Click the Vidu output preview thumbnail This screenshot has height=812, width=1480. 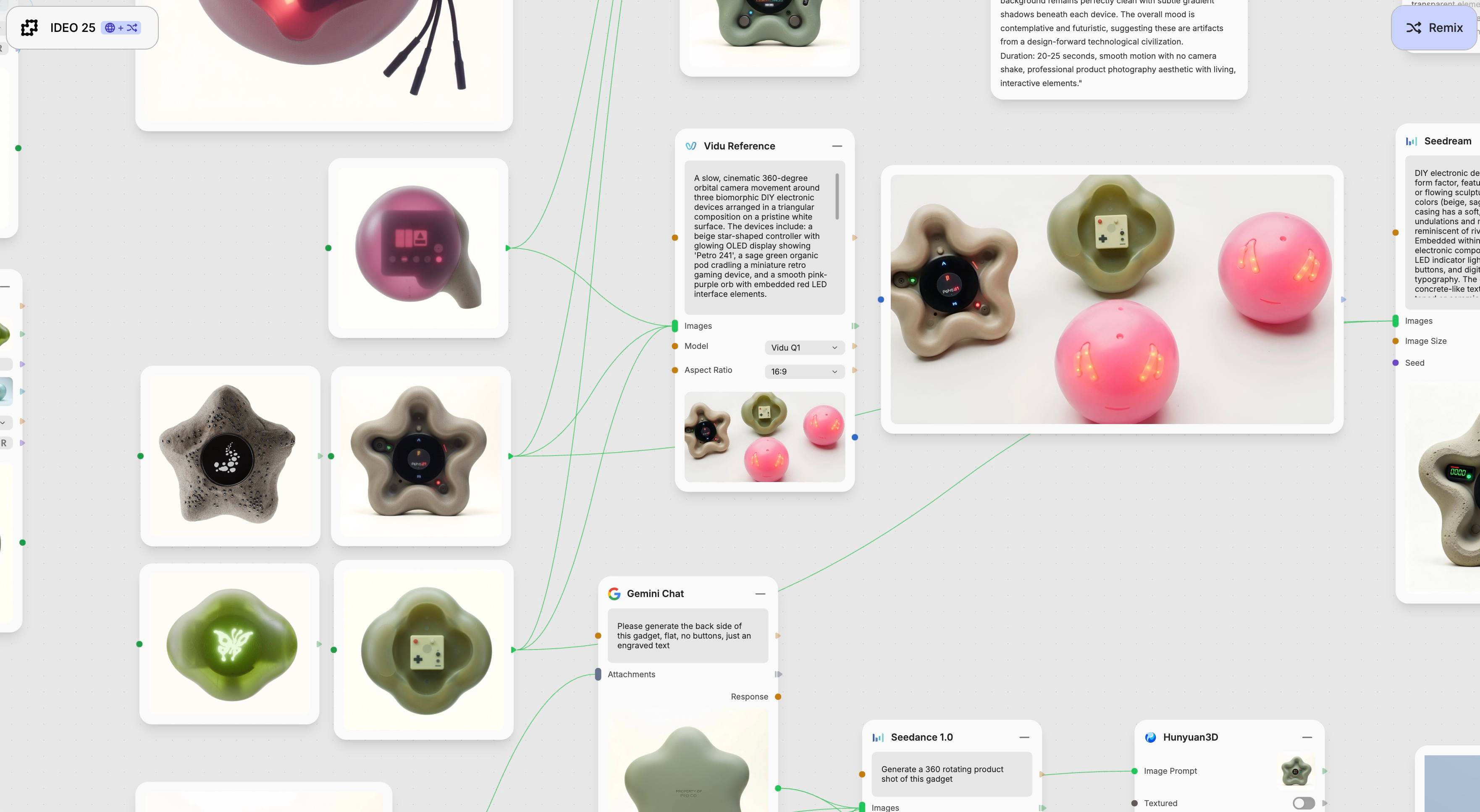(764, 436)
